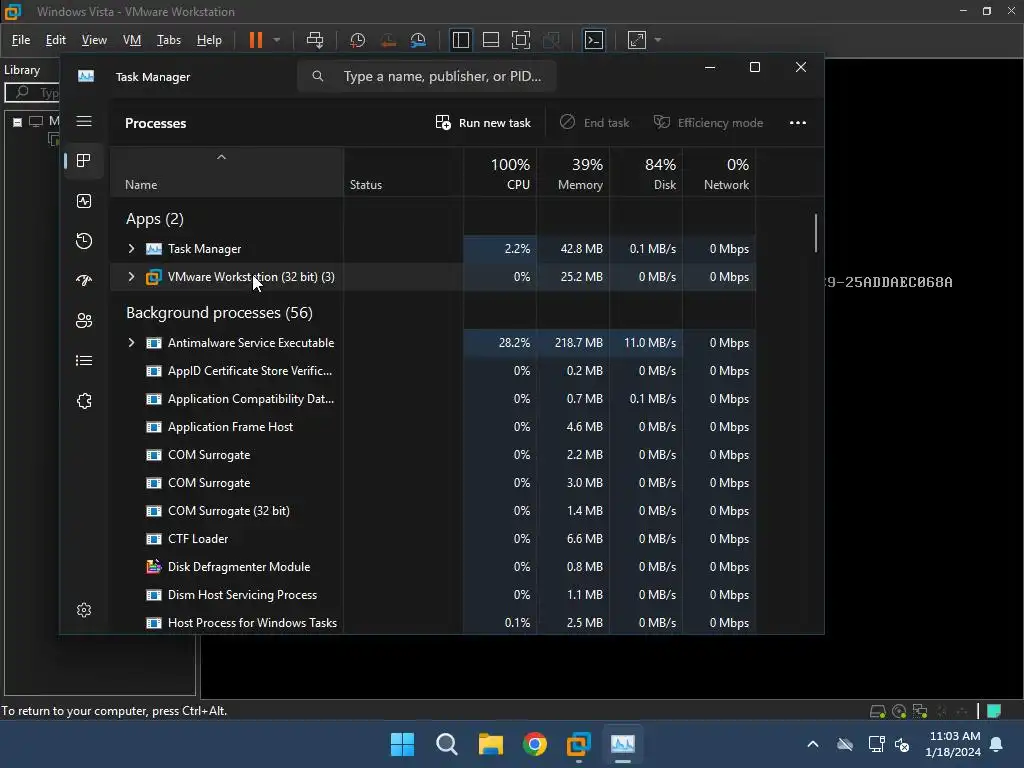Viewport: 1024px width, 768px height.
Task: Open Task Manager hamburger navigation menu
Action: click(84, 121)
